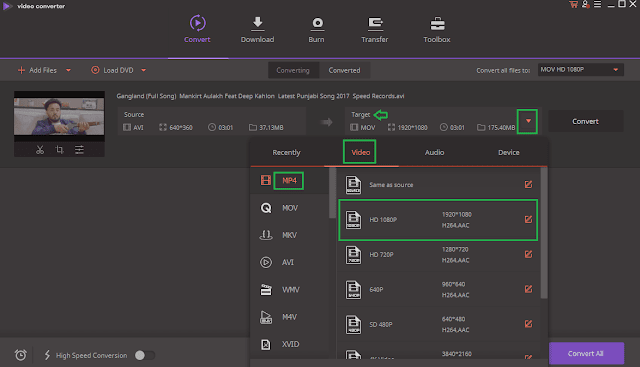Switch to the Recently tab
The width and height of the screenshot is (640, 367).
pyautogui.click(x=286, y=152)
